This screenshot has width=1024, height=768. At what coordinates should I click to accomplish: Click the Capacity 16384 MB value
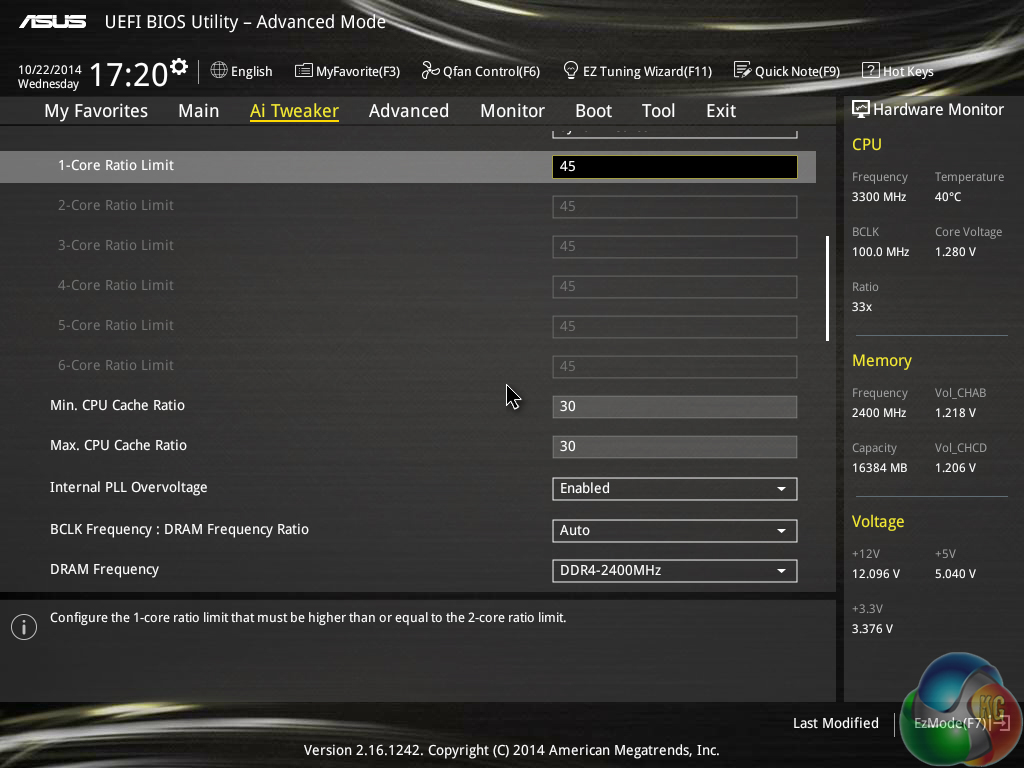pyautogui.click(x=880, y=468)
